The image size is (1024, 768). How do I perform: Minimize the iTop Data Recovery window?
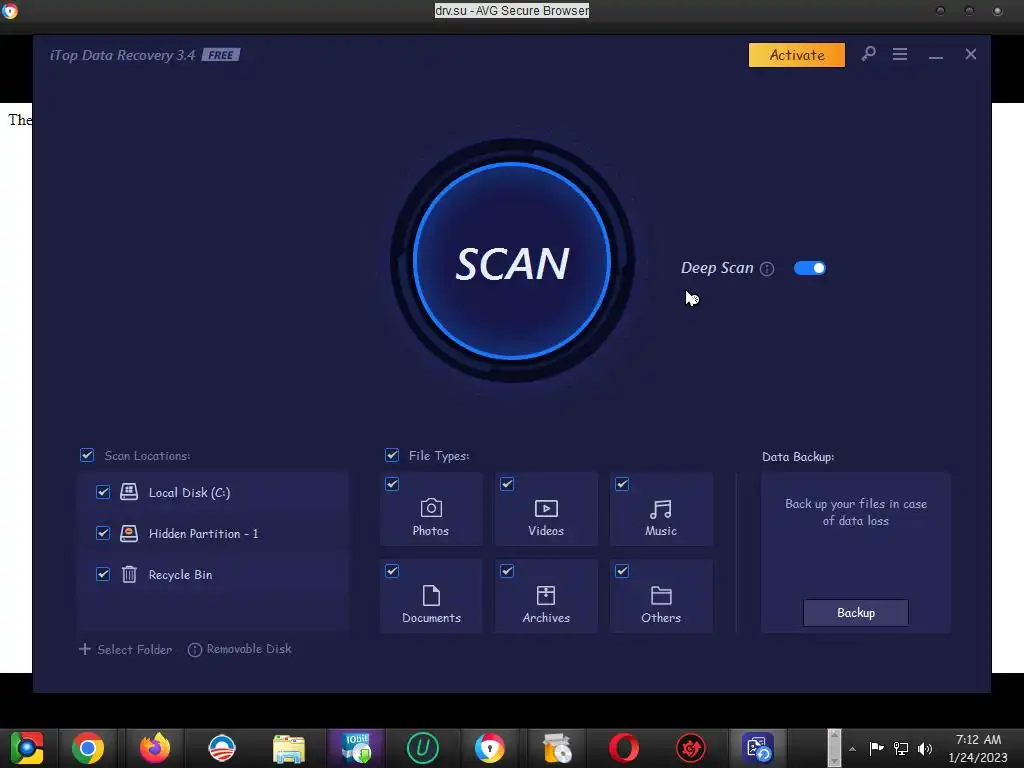936,55
